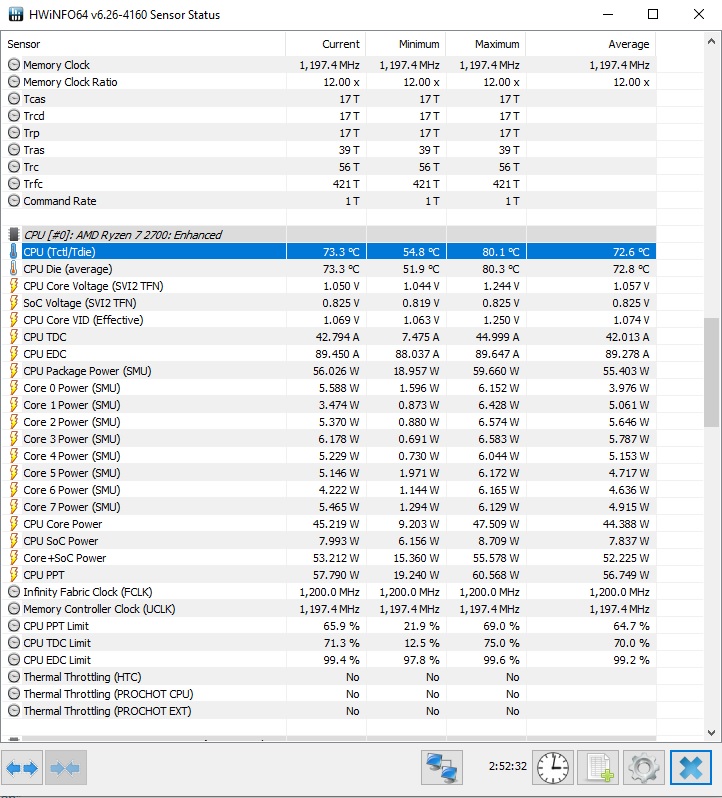Click lightning icon of CPU EDC row

coord(14,354)
